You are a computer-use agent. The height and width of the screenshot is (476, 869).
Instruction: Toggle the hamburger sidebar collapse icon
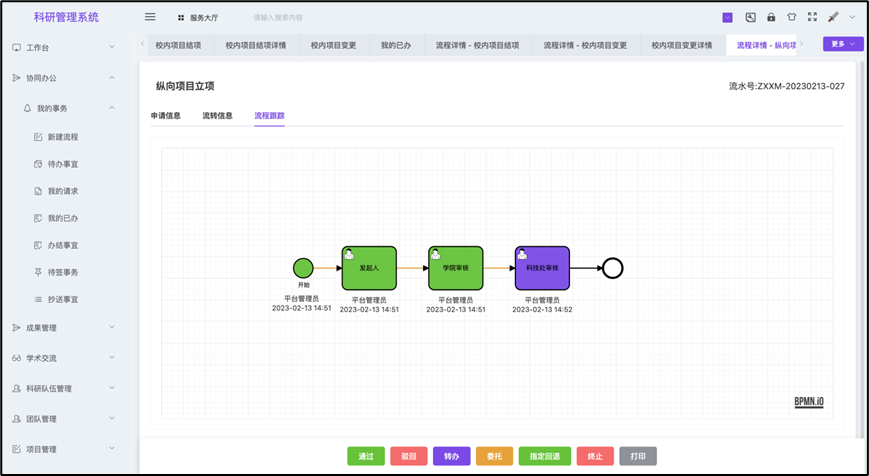150,17
